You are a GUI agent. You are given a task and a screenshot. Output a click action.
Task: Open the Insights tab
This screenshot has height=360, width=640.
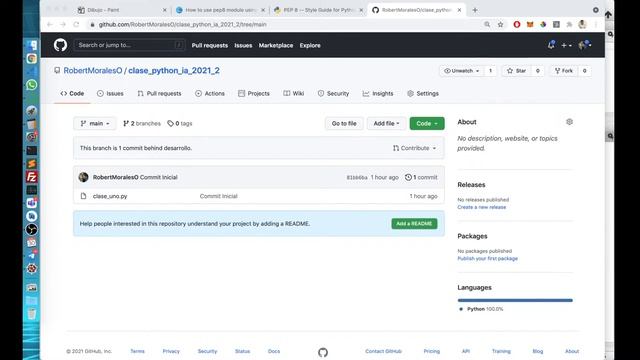tap(378, 93)
